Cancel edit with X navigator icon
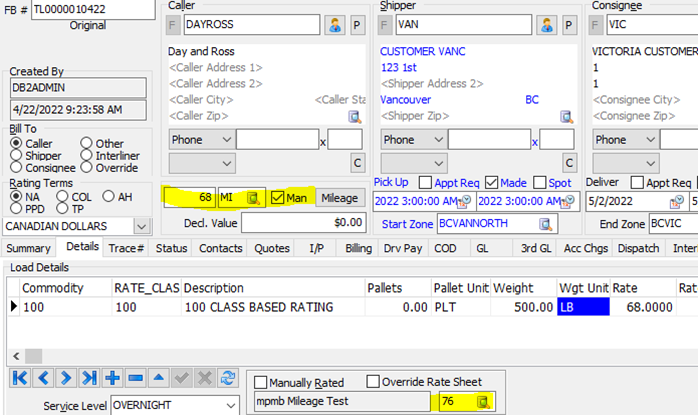This screenshot has height=415, width=698. click(205, 378)
